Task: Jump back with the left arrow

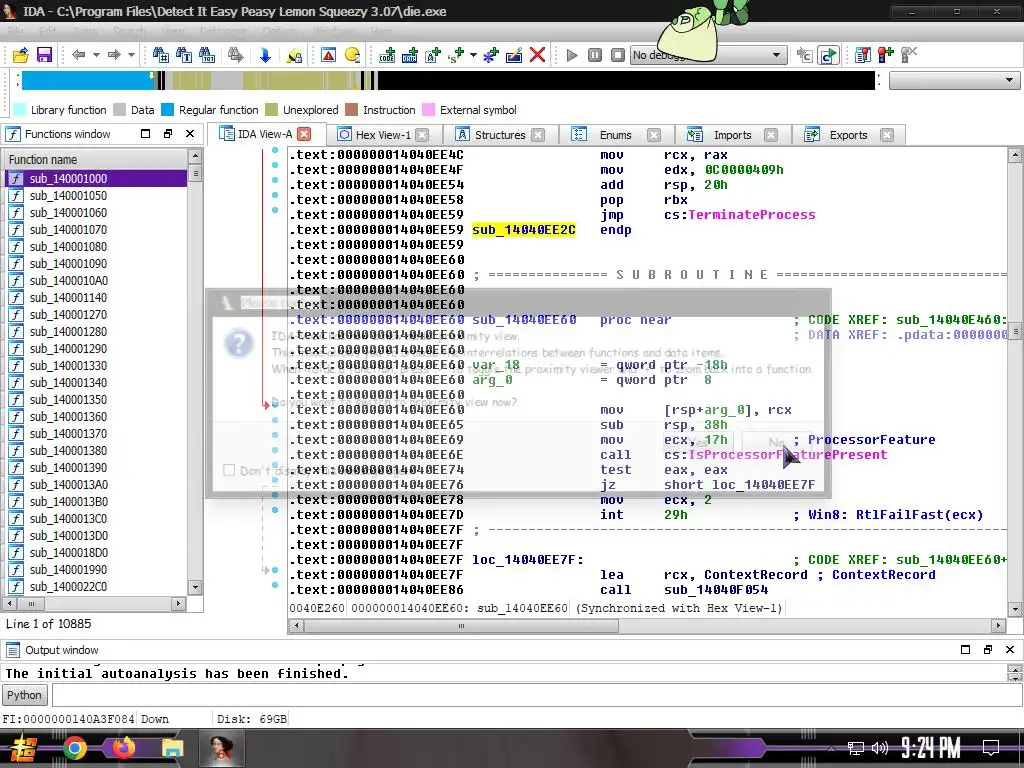Action: pos(78,55)
